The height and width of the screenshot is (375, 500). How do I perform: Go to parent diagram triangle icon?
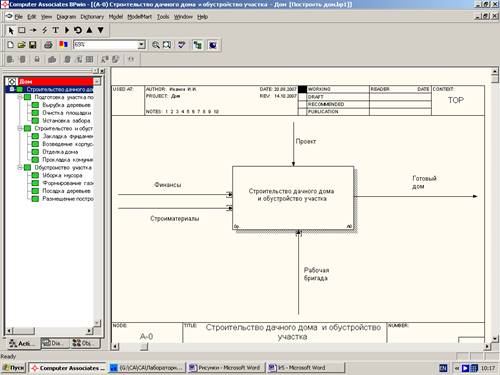[89, 30]
